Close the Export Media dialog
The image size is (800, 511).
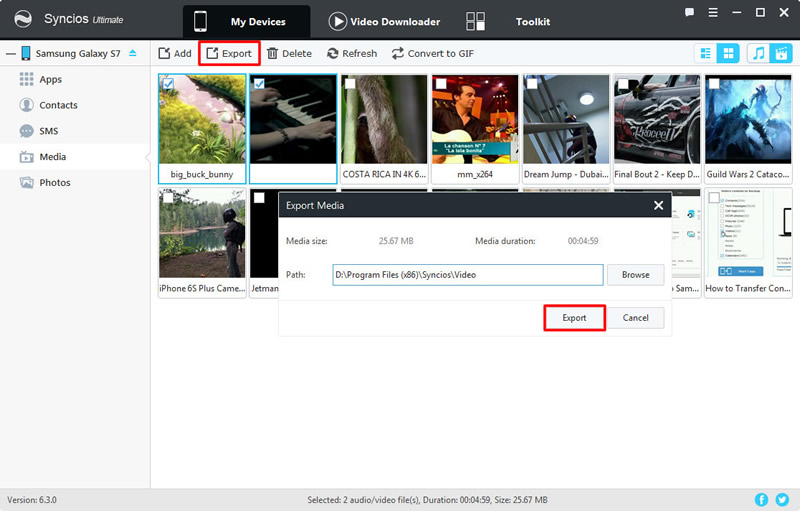pyautogui.click(x=658, y=206)
